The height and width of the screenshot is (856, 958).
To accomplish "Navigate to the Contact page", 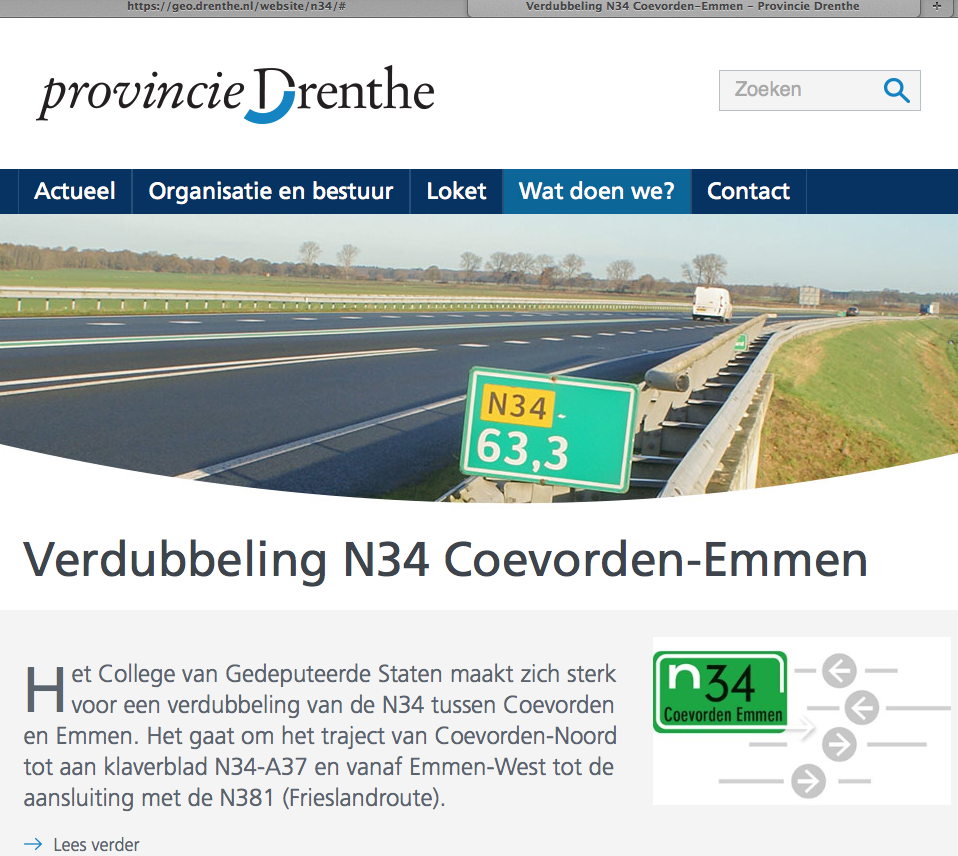I will point(748,191).
